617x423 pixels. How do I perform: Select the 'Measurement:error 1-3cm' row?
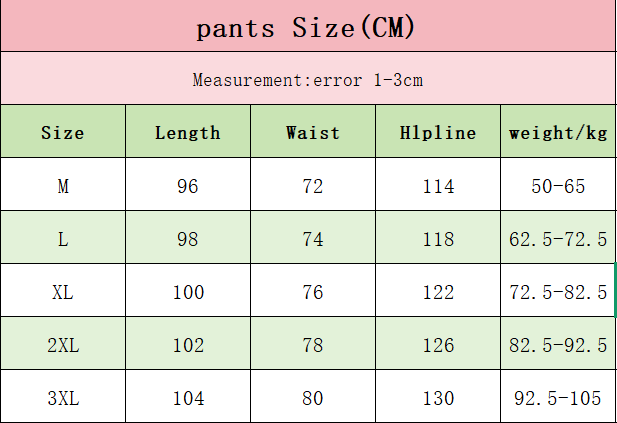coord(308,78)
